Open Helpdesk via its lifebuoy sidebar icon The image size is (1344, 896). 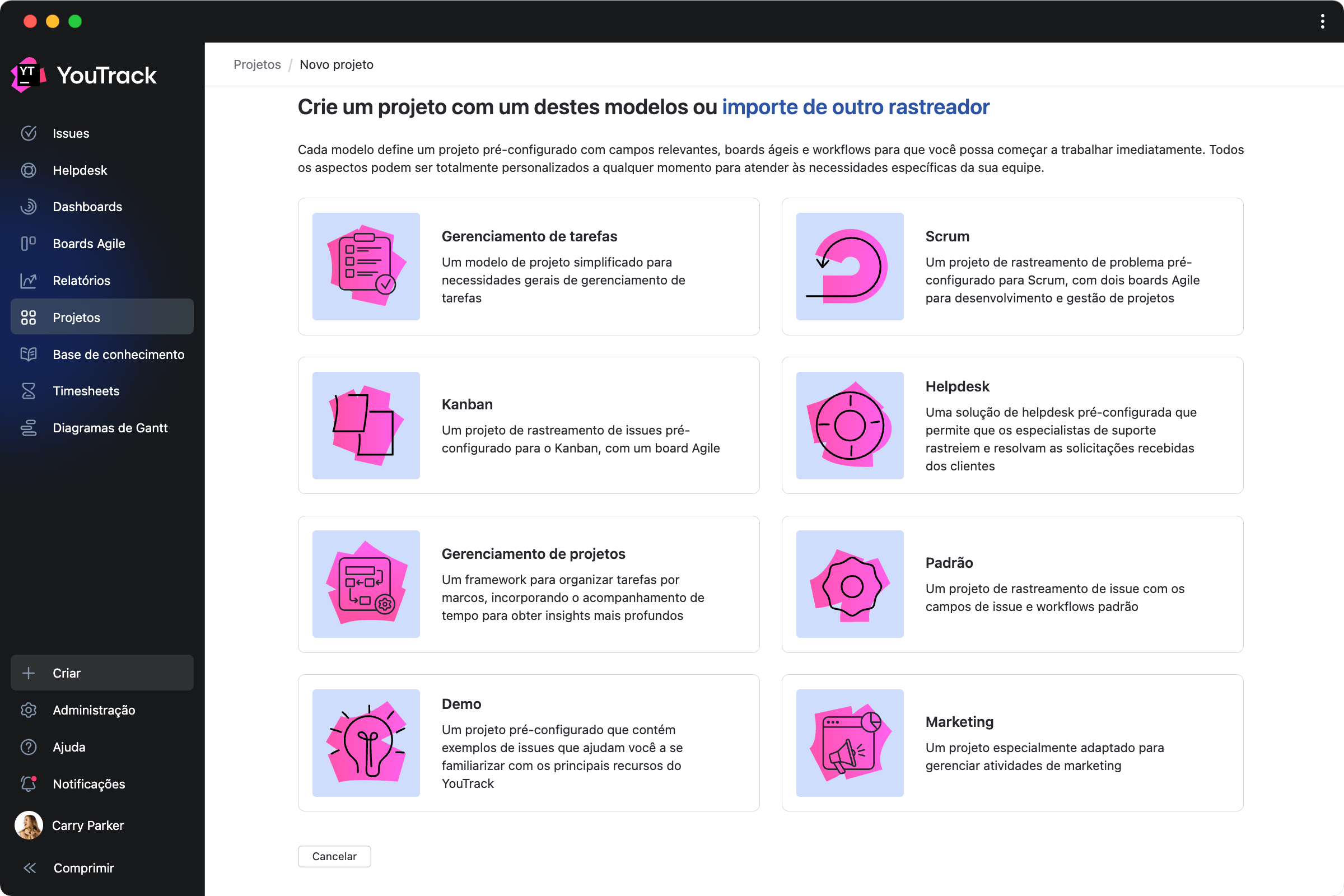click(29, 170)
